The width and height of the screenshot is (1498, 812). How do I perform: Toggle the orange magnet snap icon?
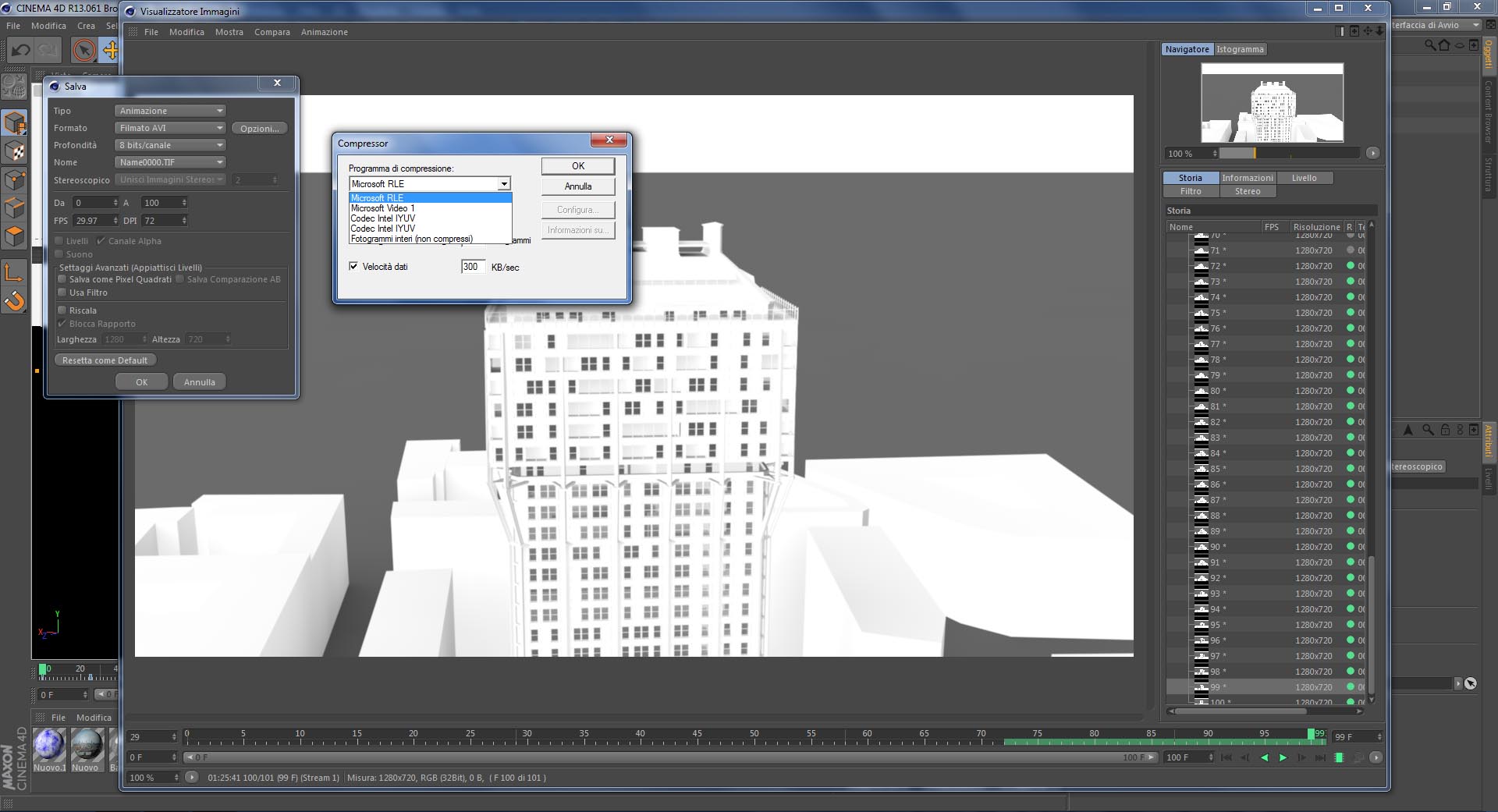(x=15, y=300)
